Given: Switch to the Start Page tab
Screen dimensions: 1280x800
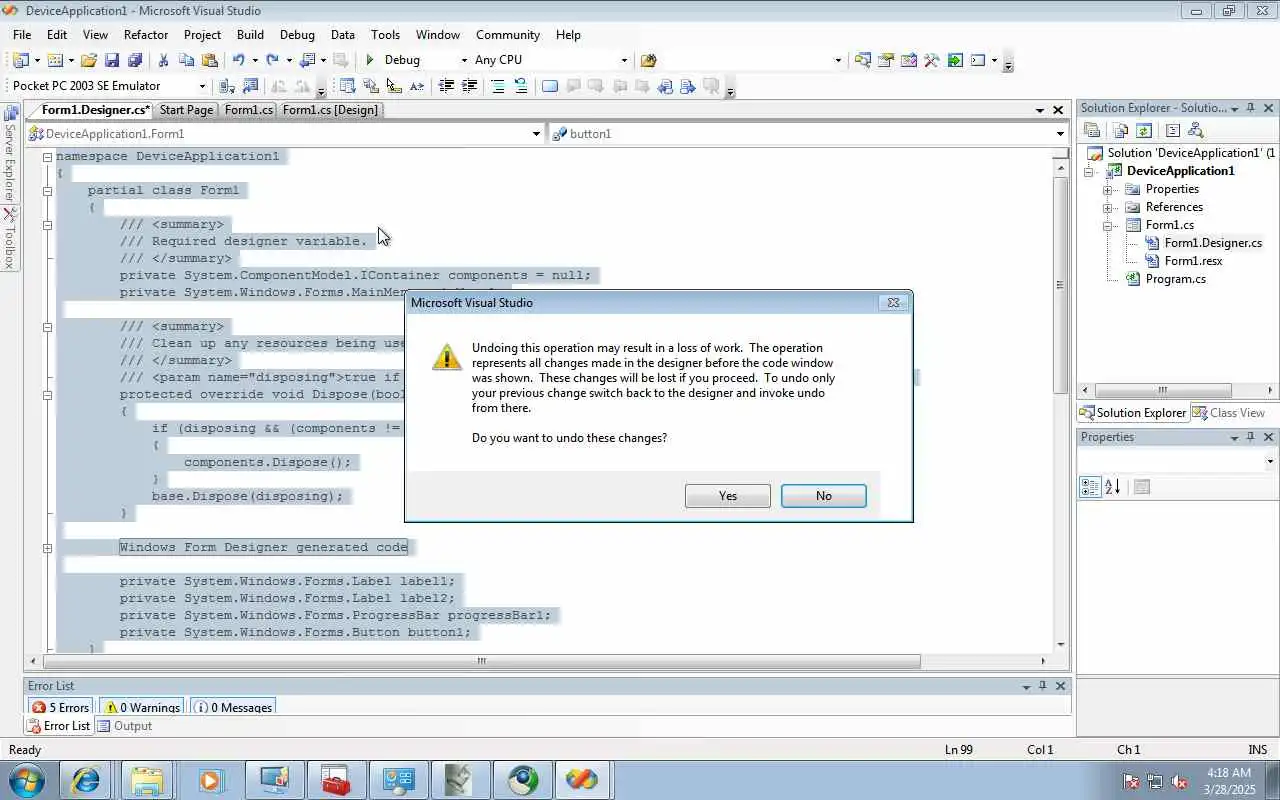Looking at the screenshot, I should coord(186,110).
